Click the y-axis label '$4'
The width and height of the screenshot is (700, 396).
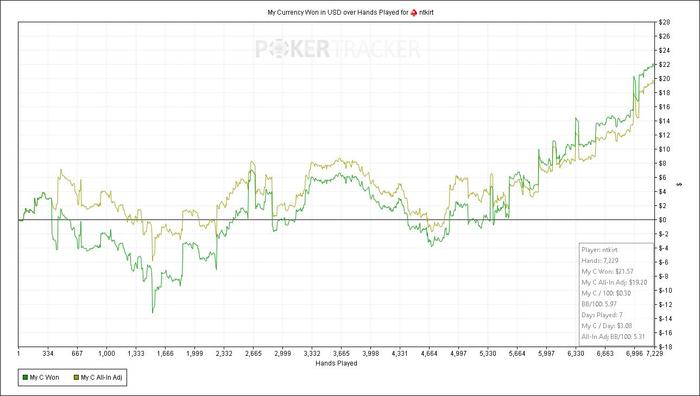tap(663, 192)
